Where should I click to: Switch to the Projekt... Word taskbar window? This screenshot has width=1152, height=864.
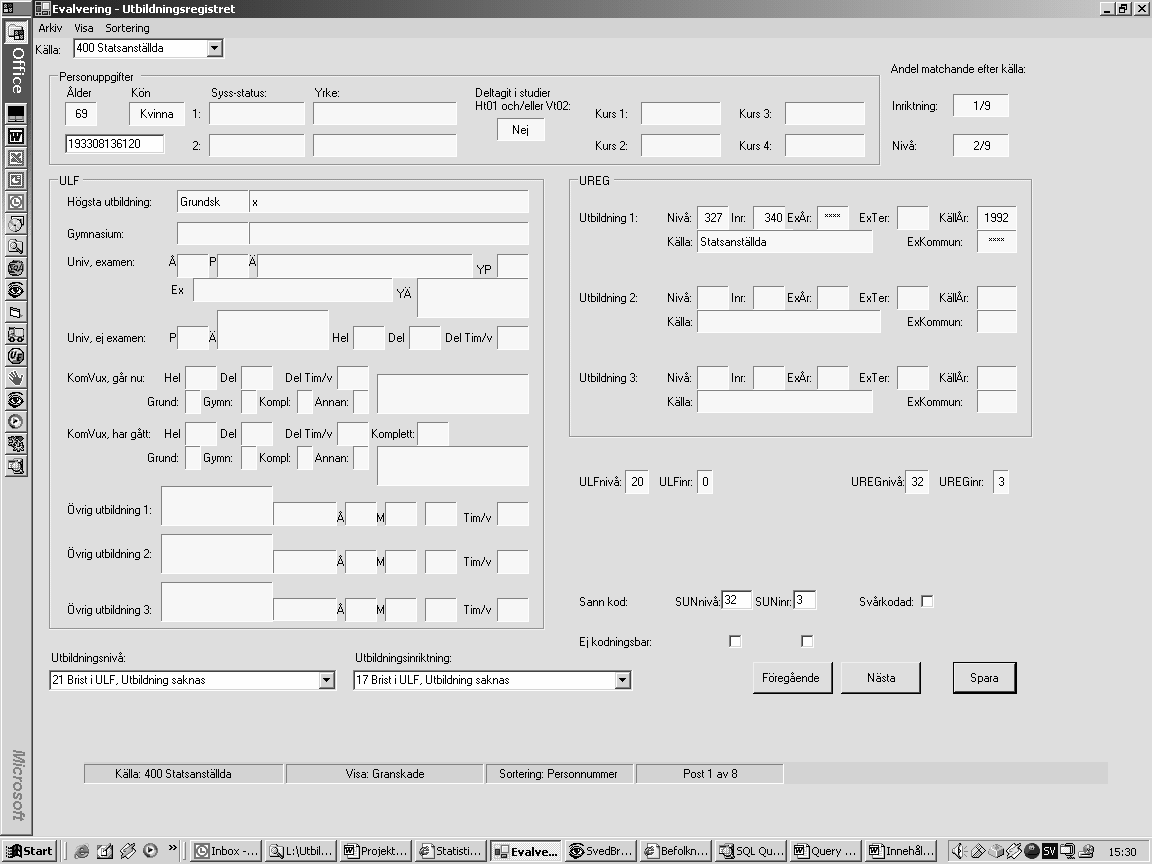click(376, 851)
